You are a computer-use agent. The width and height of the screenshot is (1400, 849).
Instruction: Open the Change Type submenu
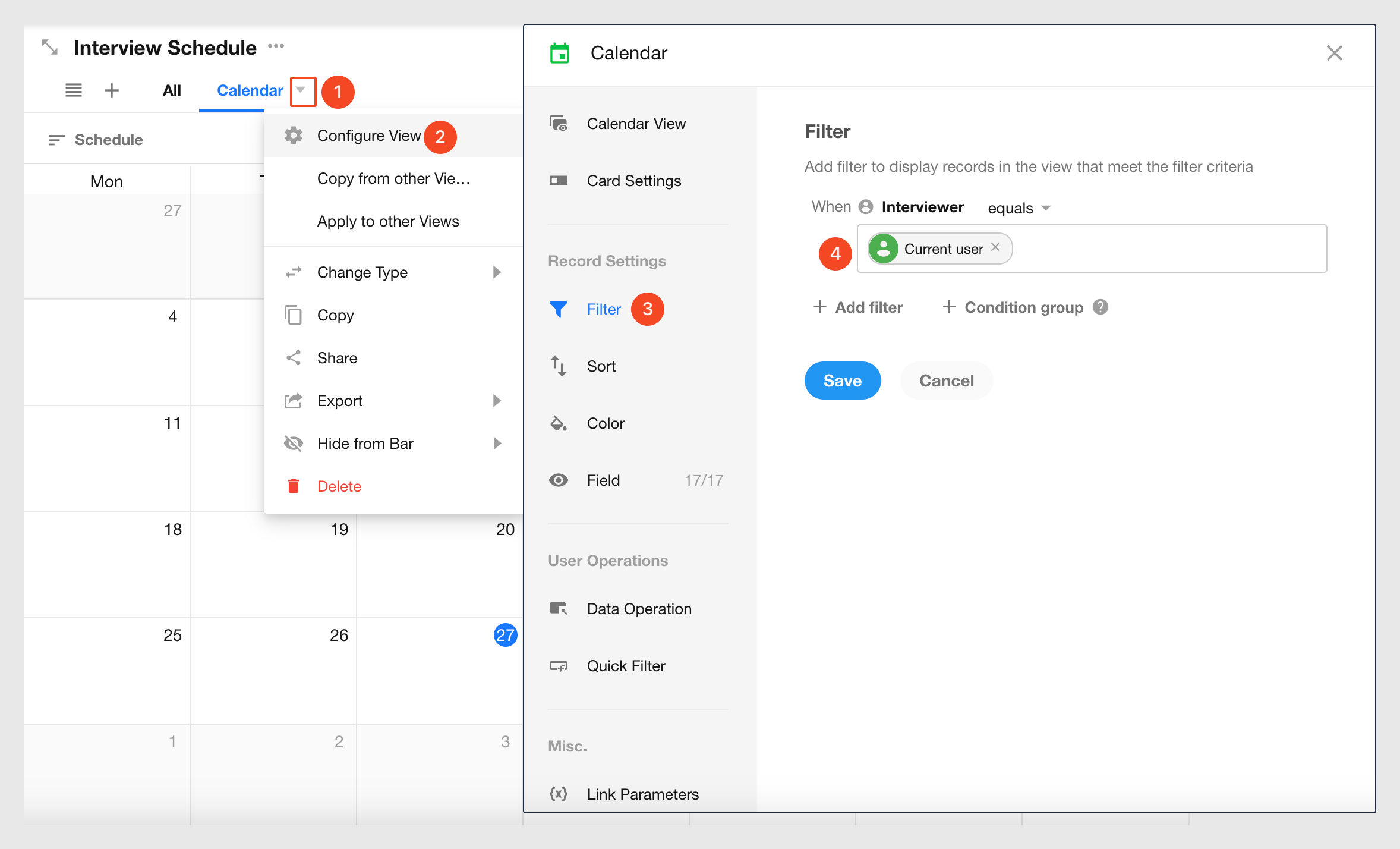(393, 272)
